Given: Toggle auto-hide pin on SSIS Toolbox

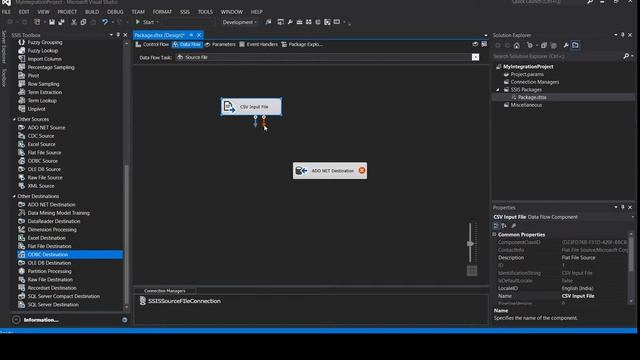Looking at the screenshot, I should coord(118,35).
